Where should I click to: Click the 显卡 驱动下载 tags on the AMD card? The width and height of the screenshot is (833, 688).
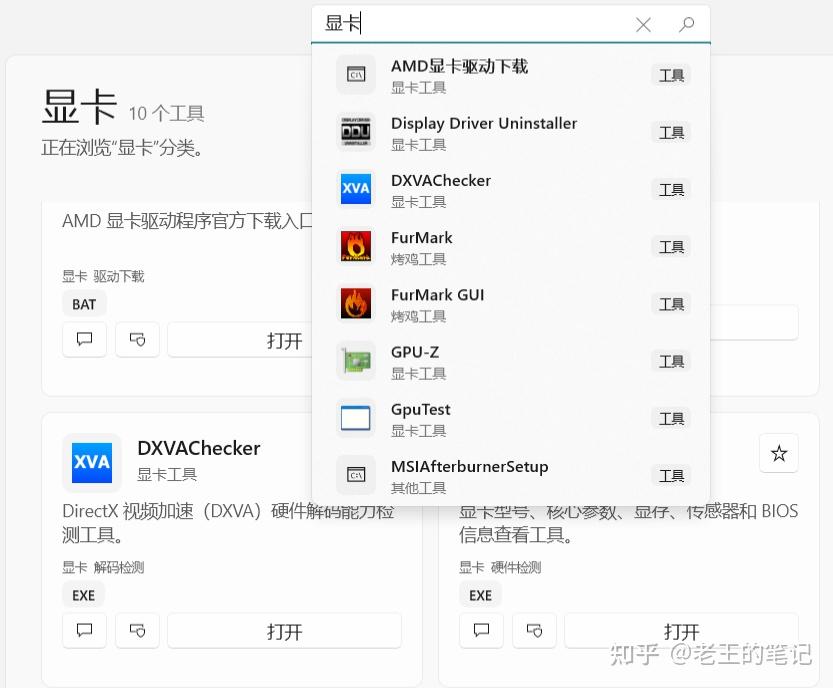(x=103, y=276)
